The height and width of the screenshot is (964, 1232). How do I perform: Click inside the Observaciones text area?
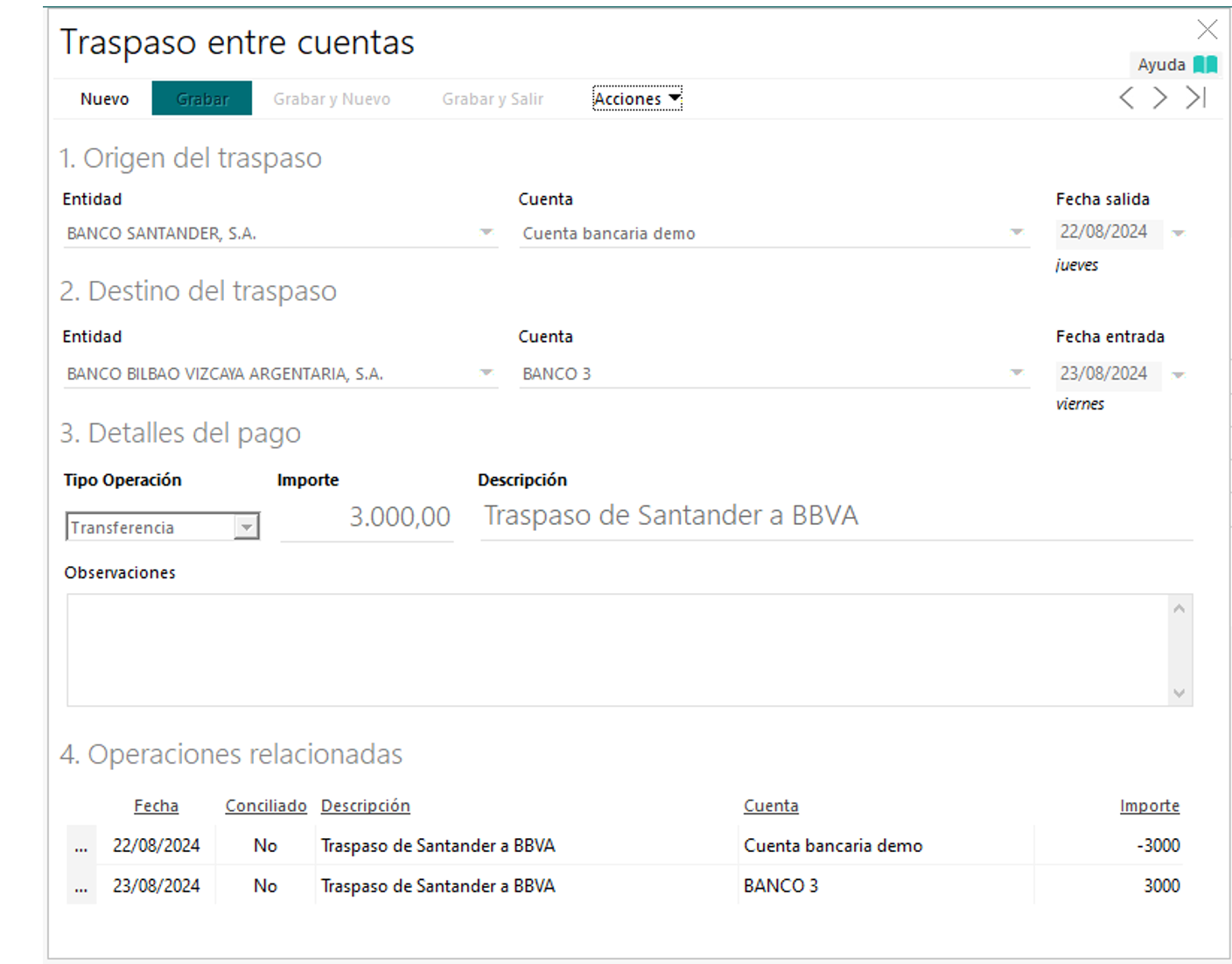618,650
